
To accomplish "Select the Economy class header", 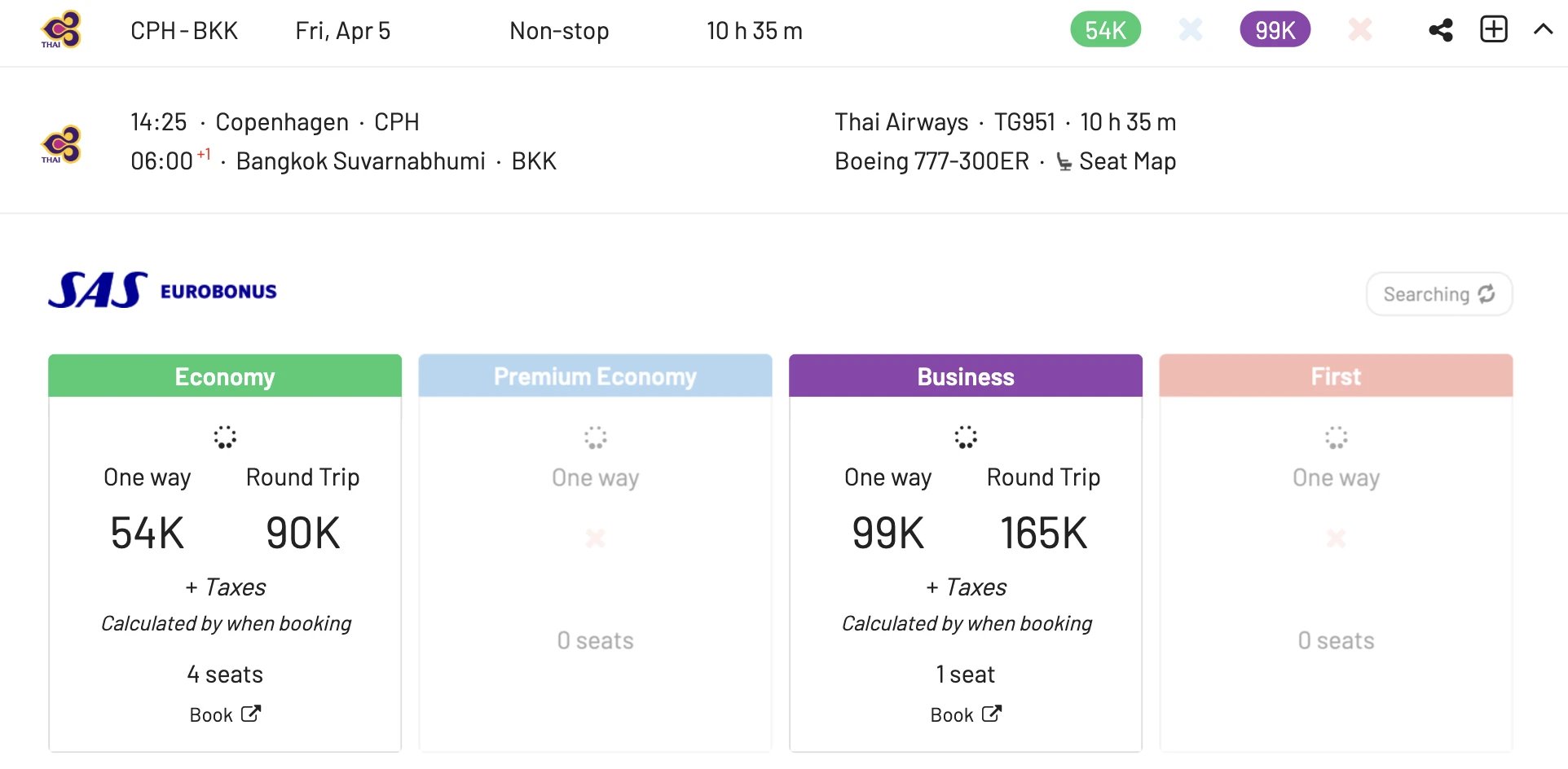I will pos(225,376).
